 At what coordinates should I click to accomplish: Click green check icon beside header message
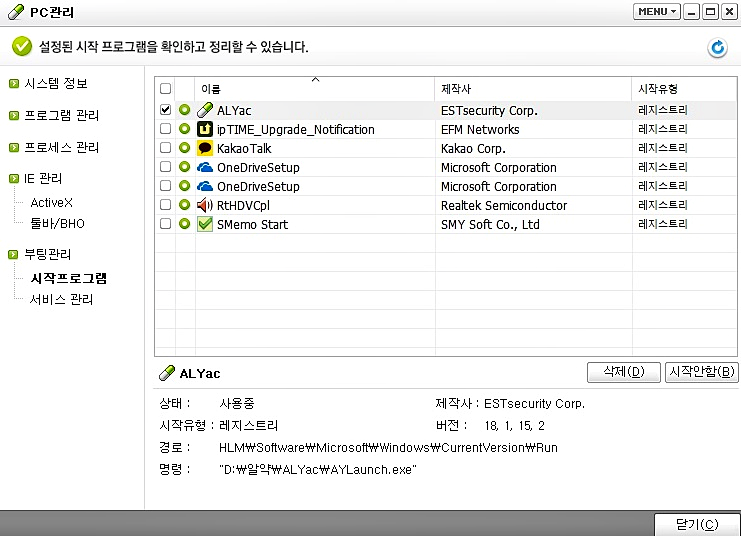click(22, 46)
